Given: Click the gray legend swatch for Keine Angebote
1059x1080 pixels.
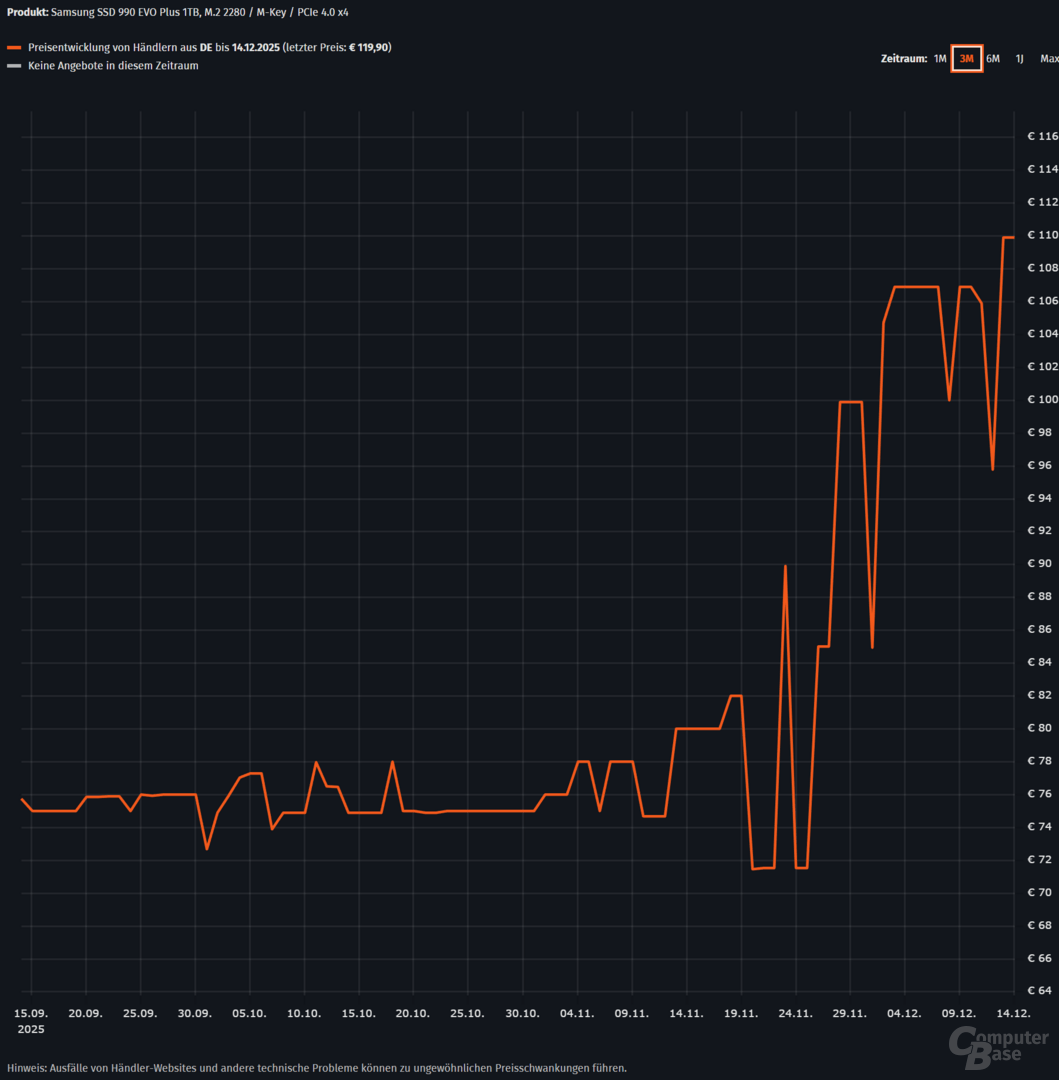Looking at the screenshot, I should 14,67.
